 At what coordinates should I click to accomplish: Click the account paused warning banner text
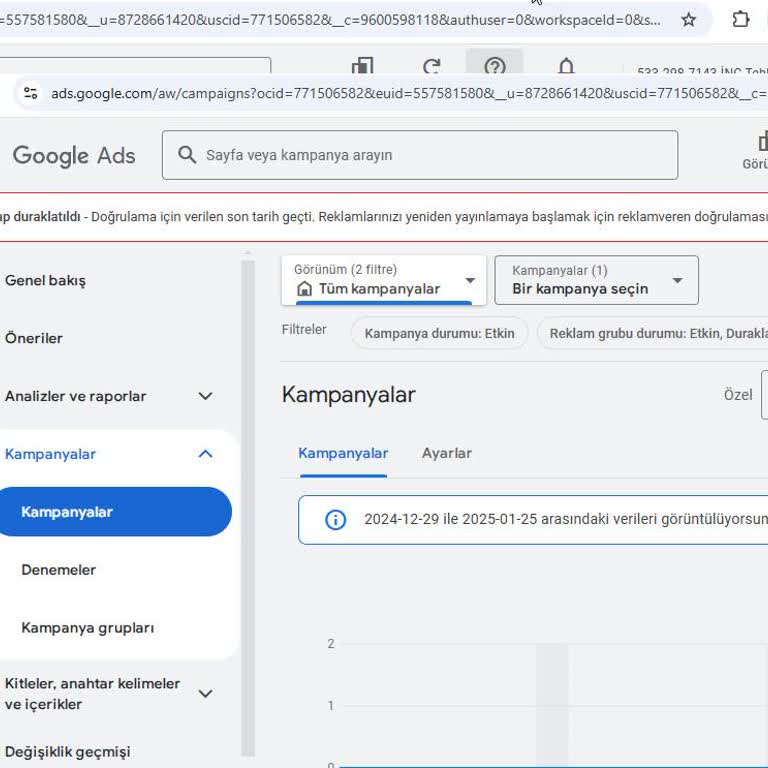[384, 216]
